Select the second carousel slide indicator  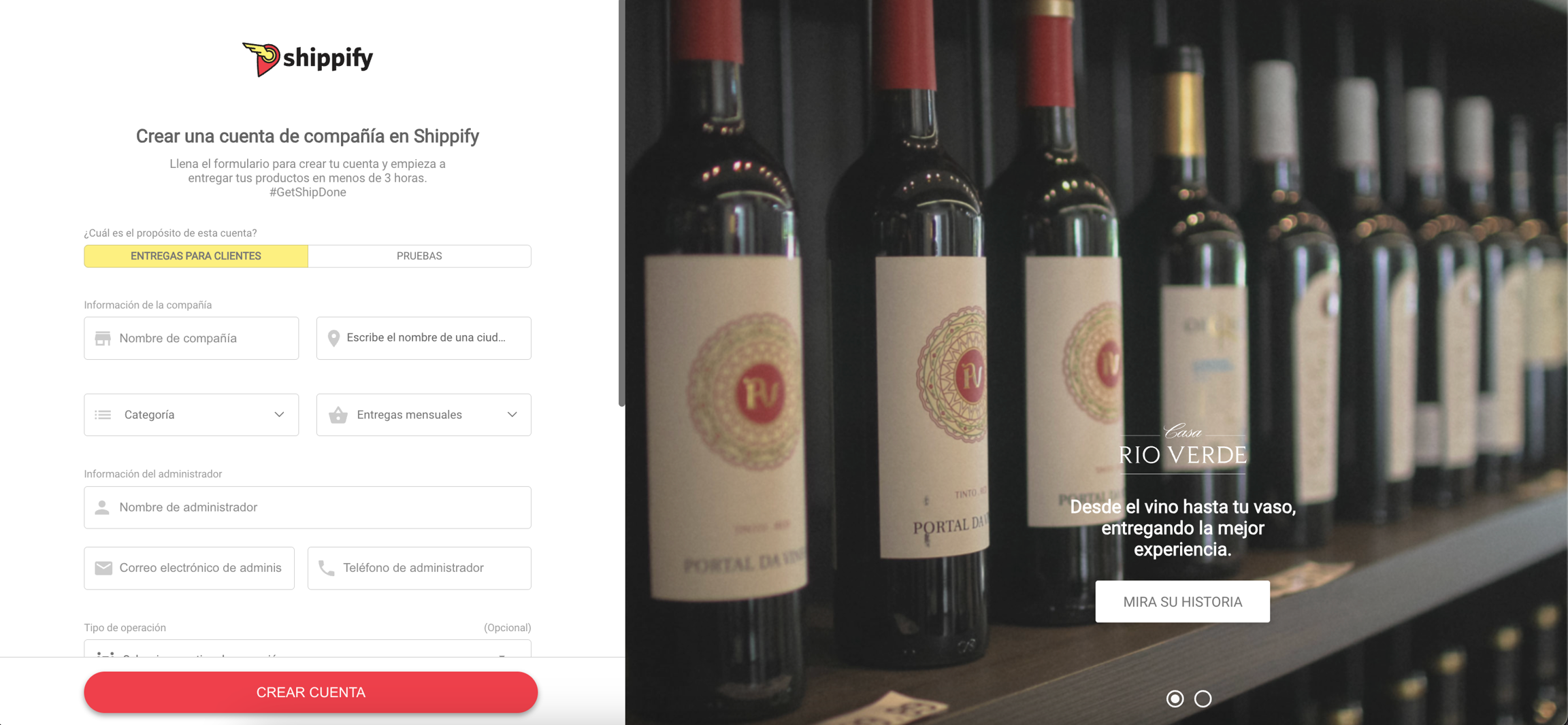click(1203, 698)
